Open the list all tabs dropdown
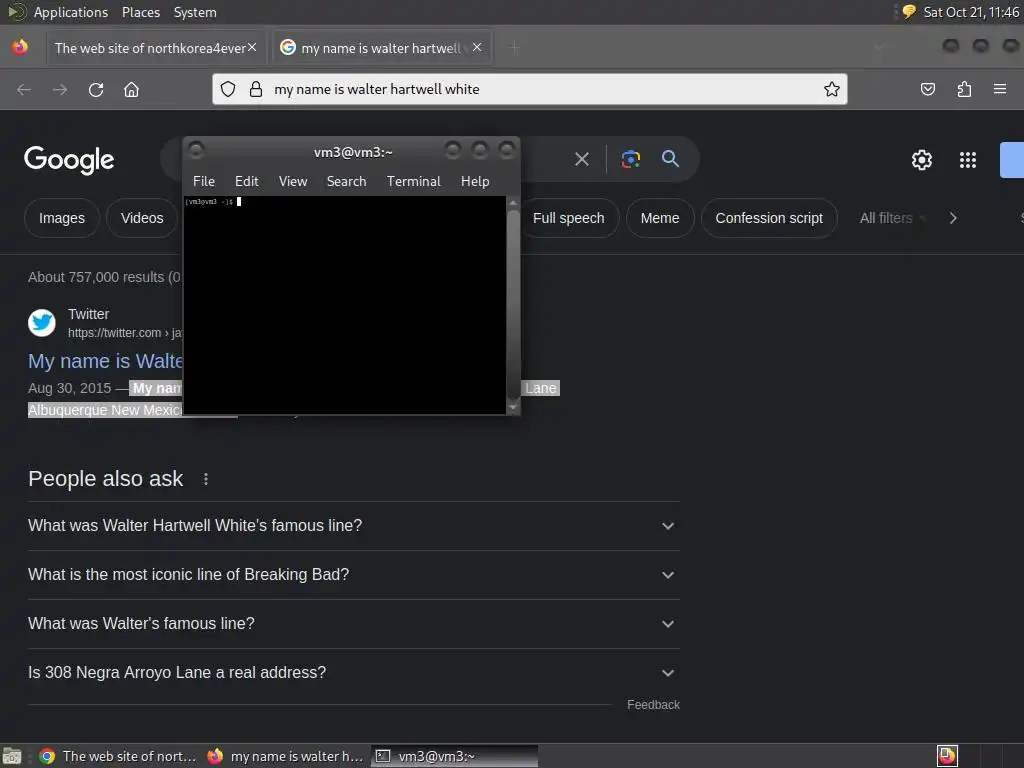The height and width of the screenshot is (768, 1024). pyautogui.click(x=879, y=47)
